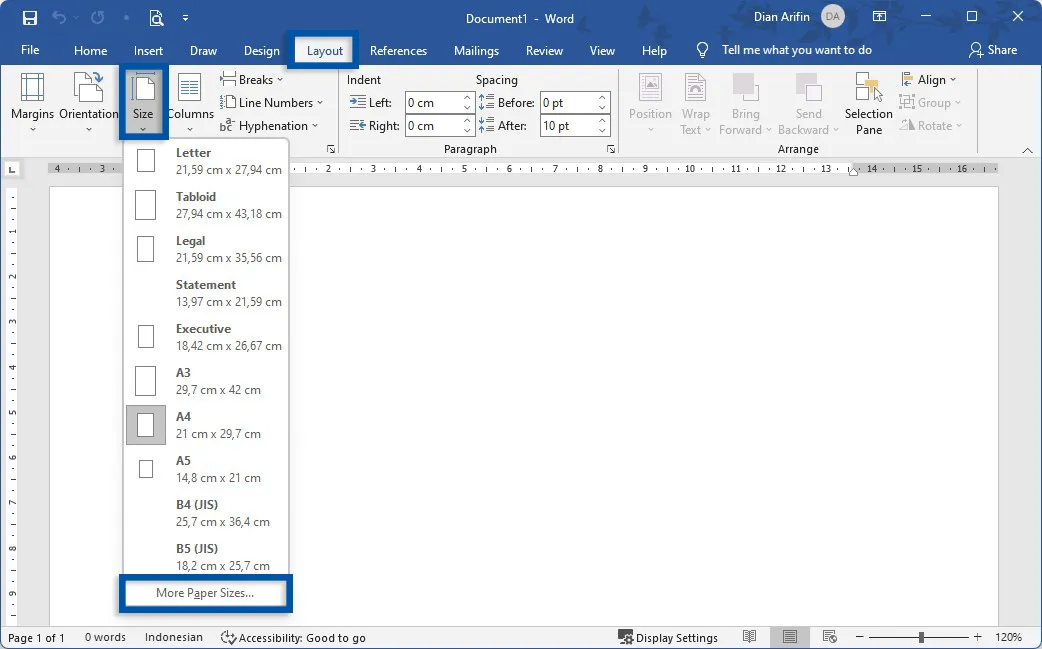Switch to the References tab
1042x649 pixels.
click(398, 50)
